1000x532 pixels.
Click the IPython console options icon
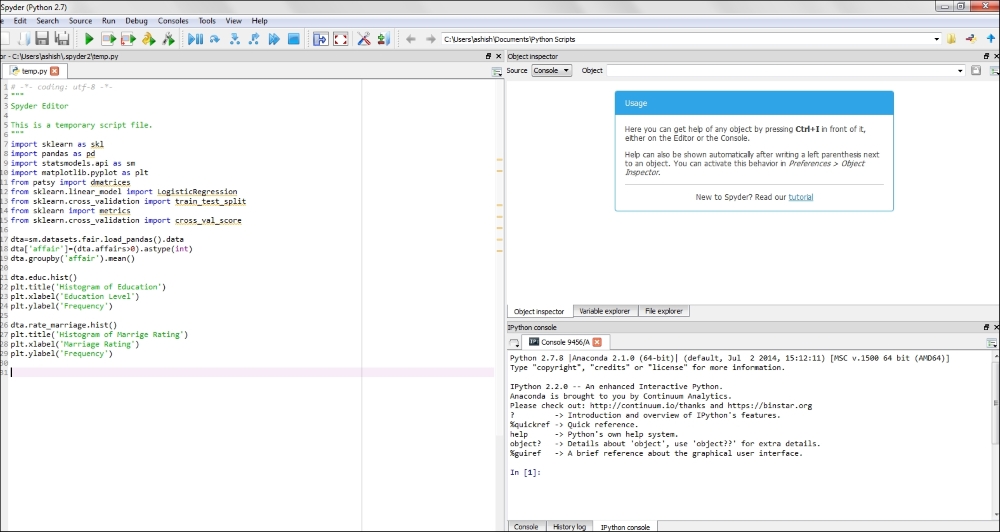tap(992, 343)
